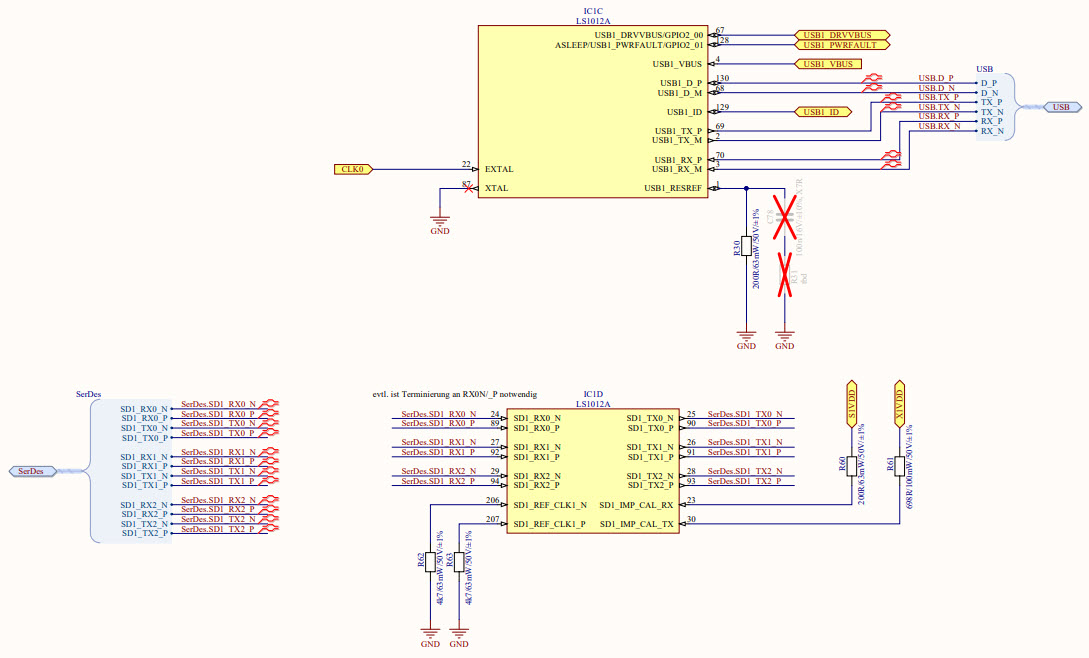This screenshot has width=1089, height=658.
Task: Click the USB1_VBUS net label
Action: (x=828, y=63)
